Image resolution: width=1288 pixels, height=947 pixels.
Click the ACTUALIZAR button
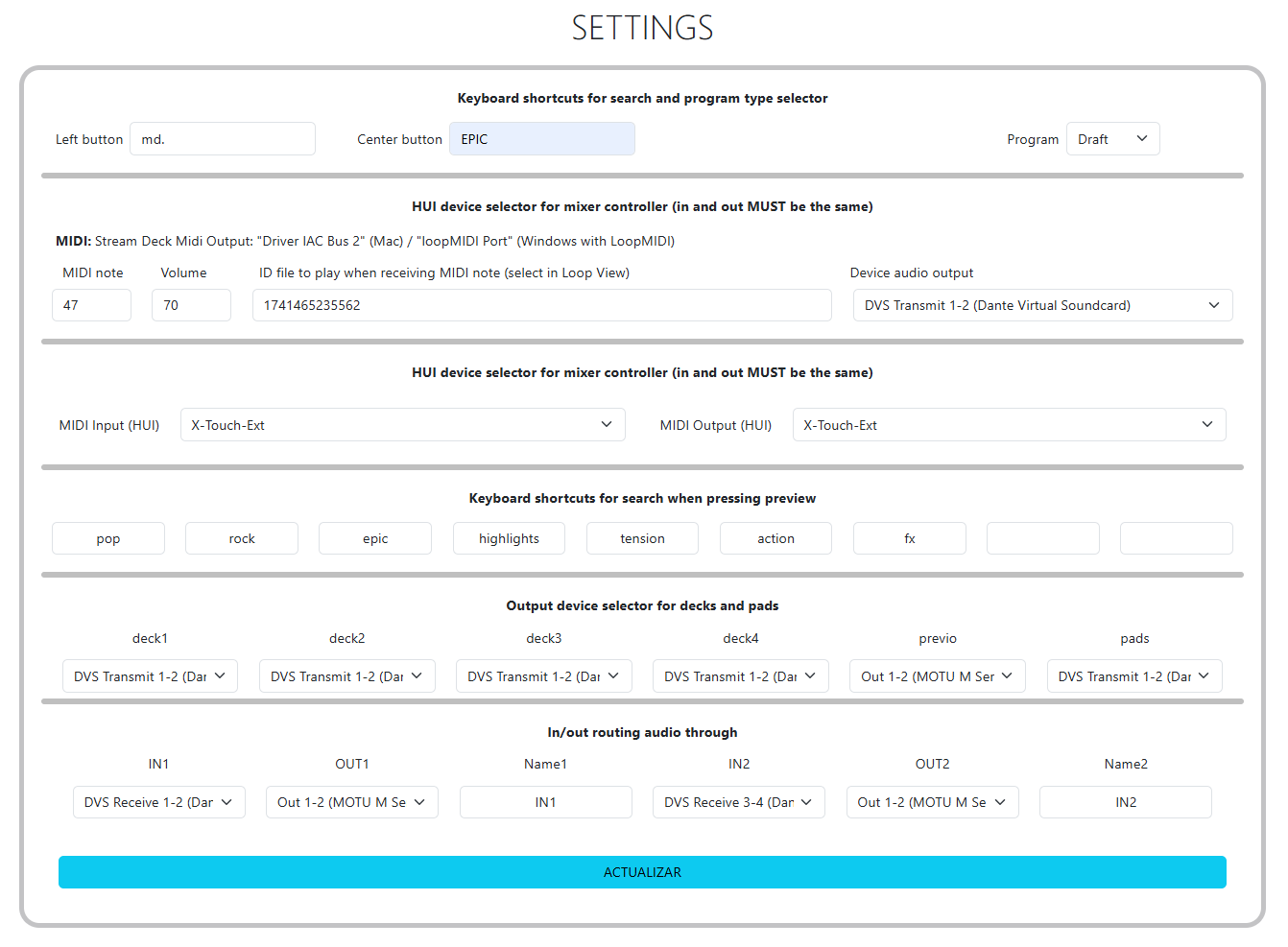pyautogui.click(x=642, y=872)
